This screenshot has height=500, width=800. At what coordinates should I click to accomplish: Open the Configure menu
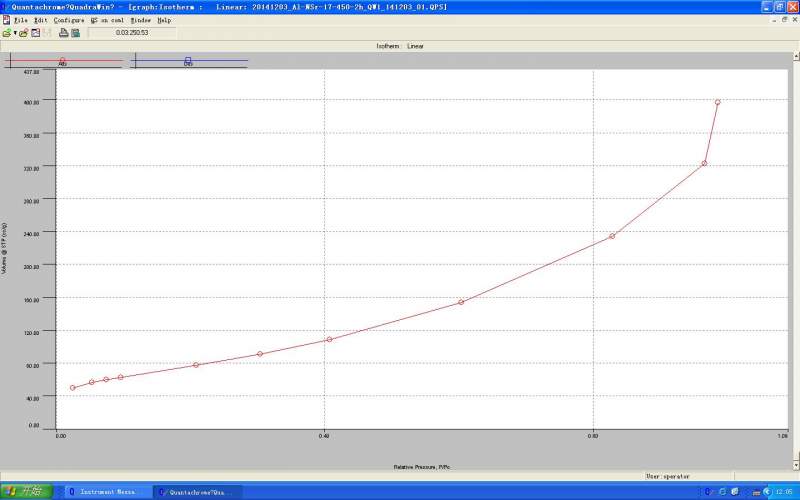pyautogui.click(x=69, y=20)
